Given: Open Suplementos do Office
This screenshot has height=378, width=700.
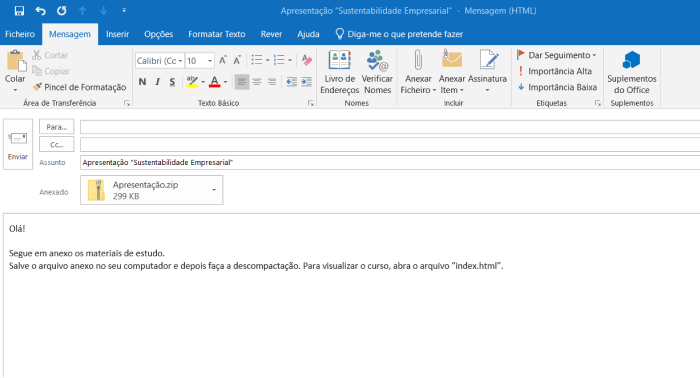Looking at the screenshot, I should (x=632, y=72).
